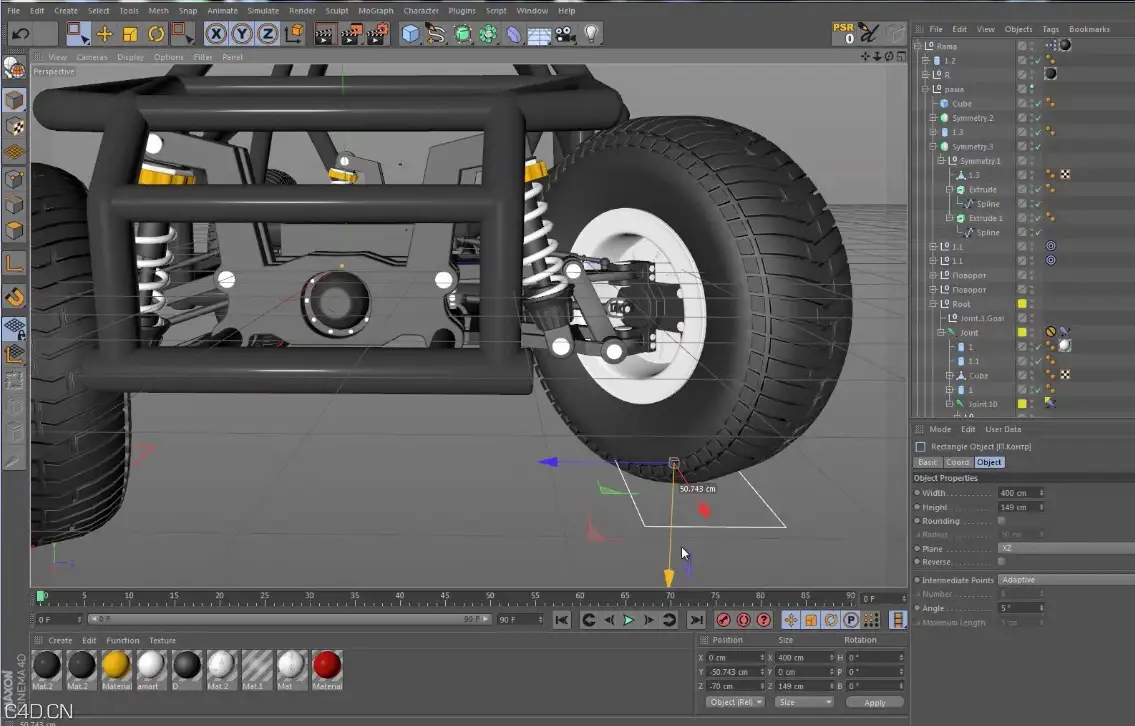Add a light bulb object
Image resolution: width=1135 pixels, height=726 pixels.
(591, 33)
